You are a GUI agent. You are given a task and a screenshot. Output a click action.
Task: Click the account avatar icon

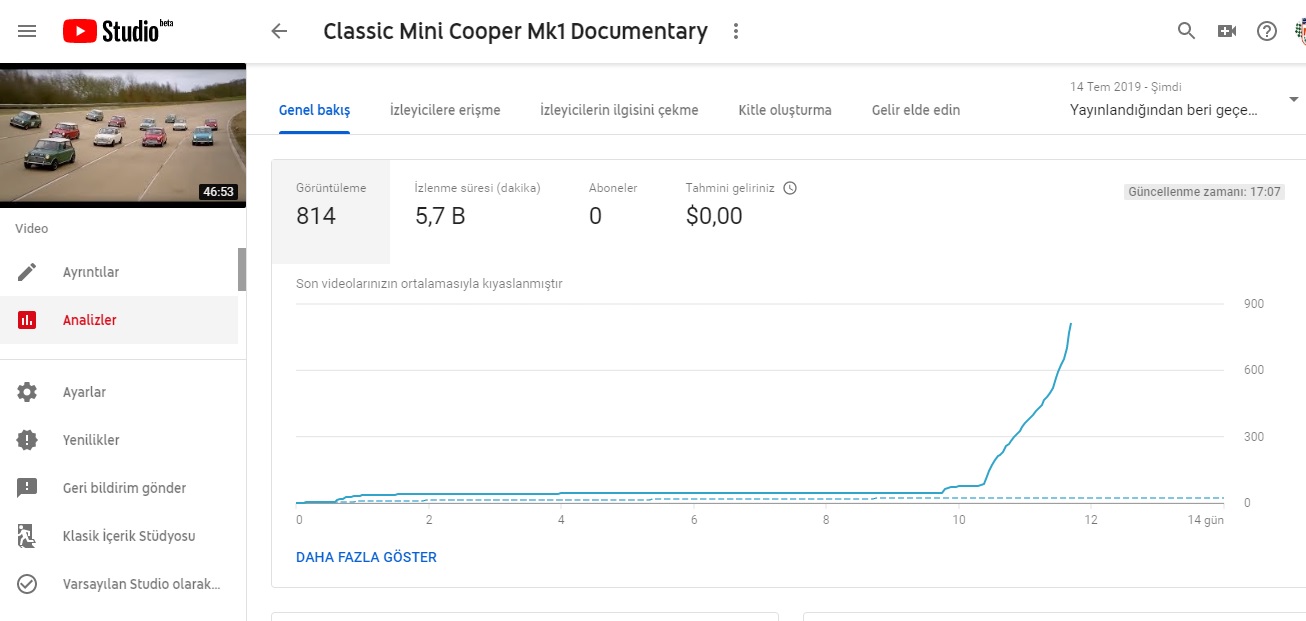click(x=1300, y=31)
